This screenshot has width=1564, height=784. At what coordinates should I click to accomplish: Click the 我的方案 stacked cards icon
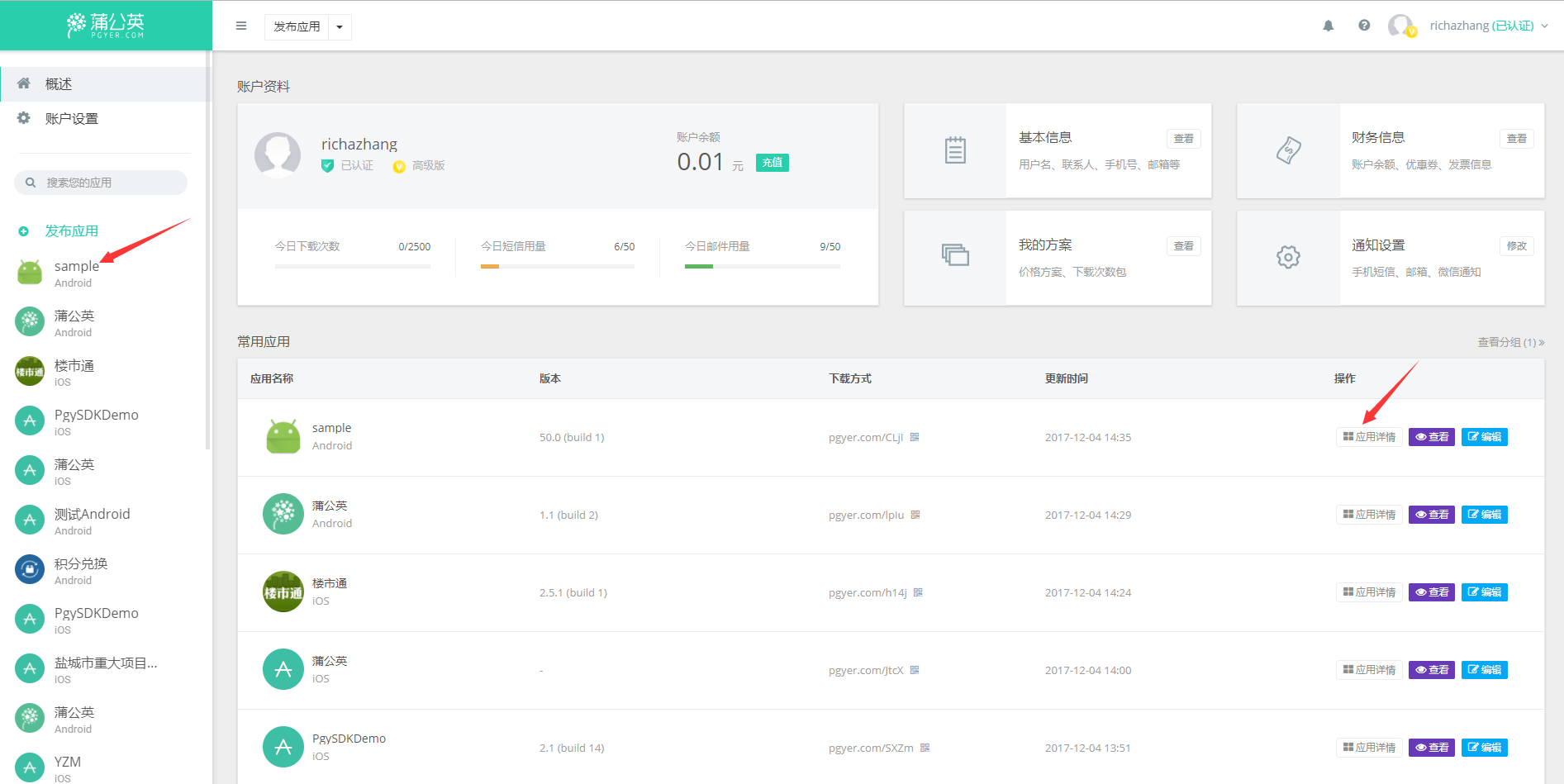click(x=955, y=254)
